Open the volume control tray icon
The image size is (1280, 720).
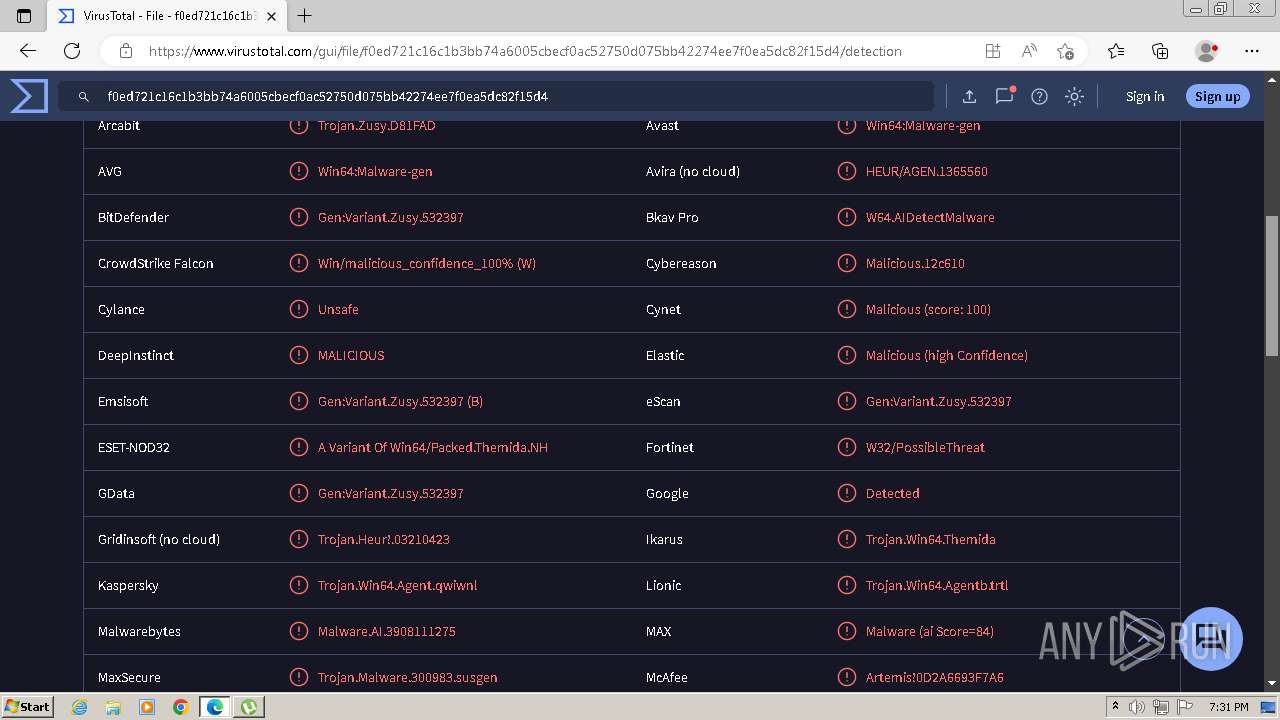point(1138,707)
